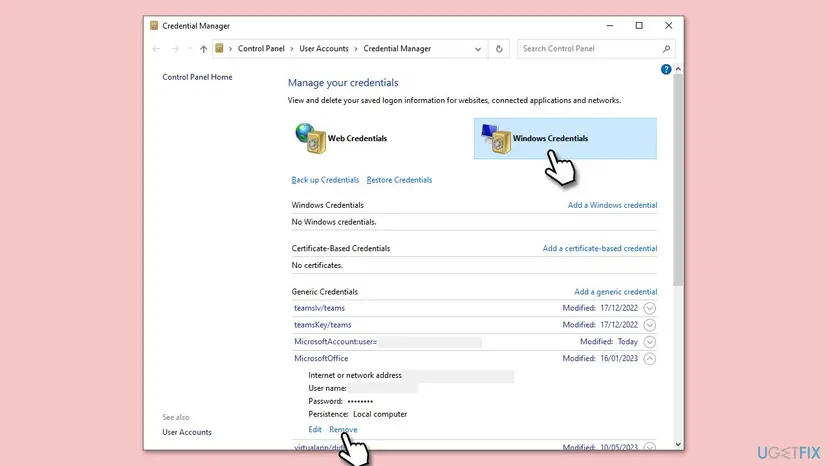Screen dimensions: 828x466
Task: Go back with the back arrow
Action: pos(156,49)
